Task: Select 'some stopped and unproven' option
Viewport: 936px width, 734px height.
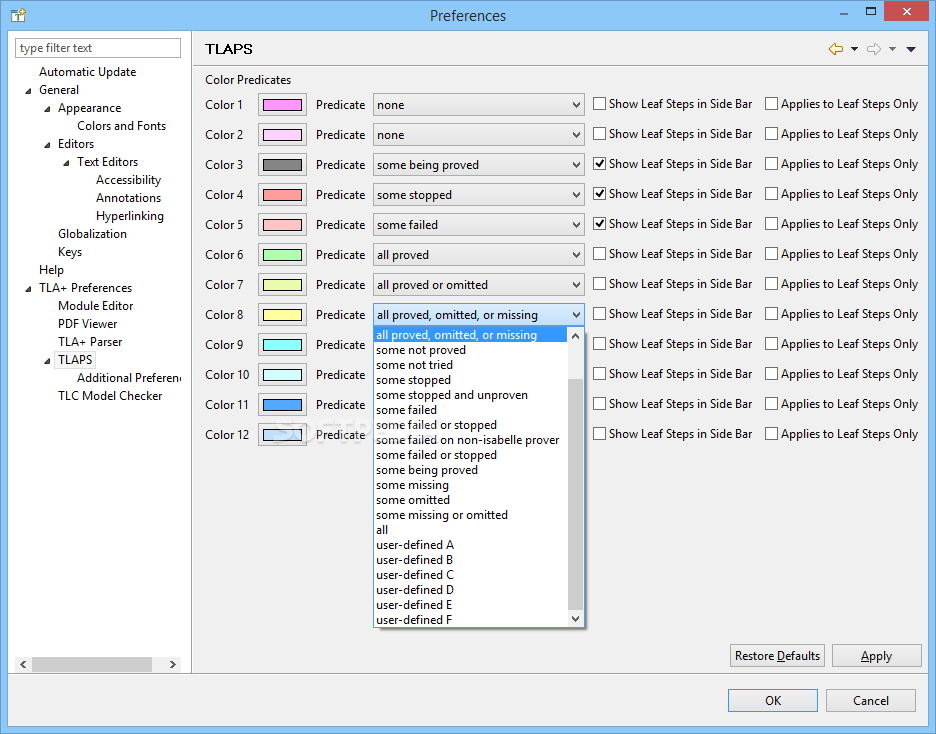Action: click(x=470, y=395)
